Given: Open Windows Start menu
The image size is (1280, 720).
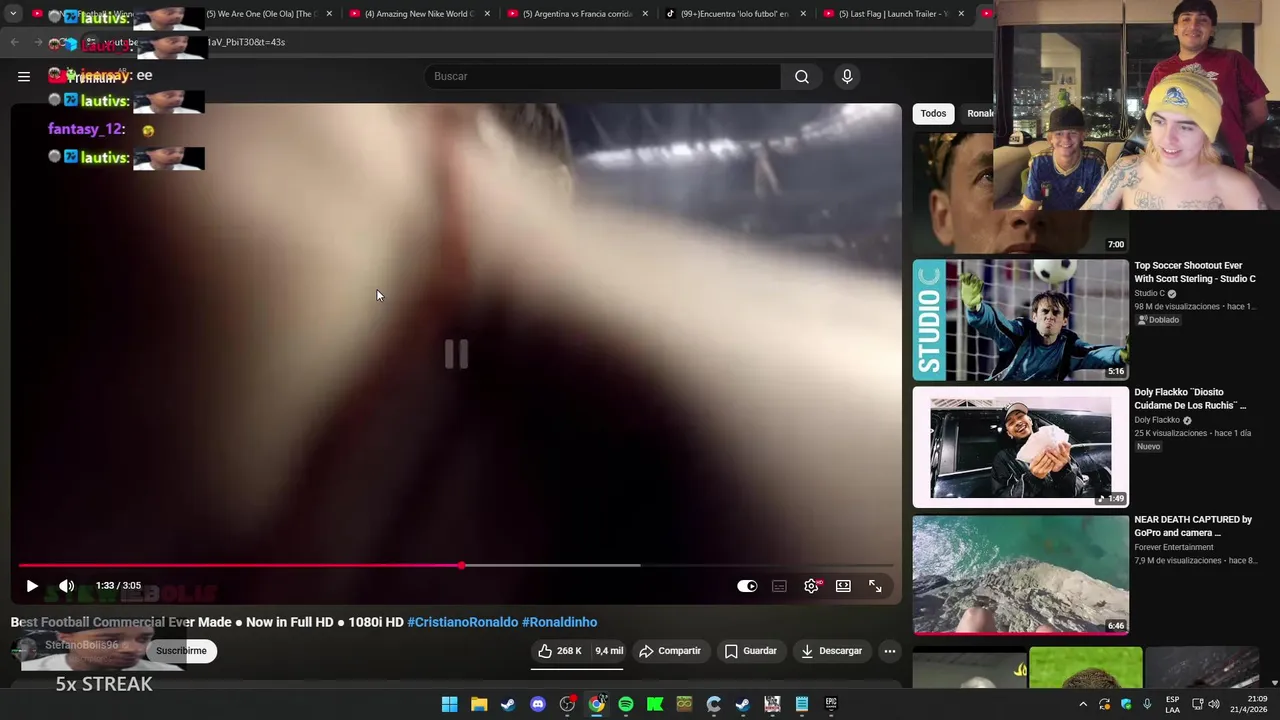Looking at the screenshot, I should 450,705.
